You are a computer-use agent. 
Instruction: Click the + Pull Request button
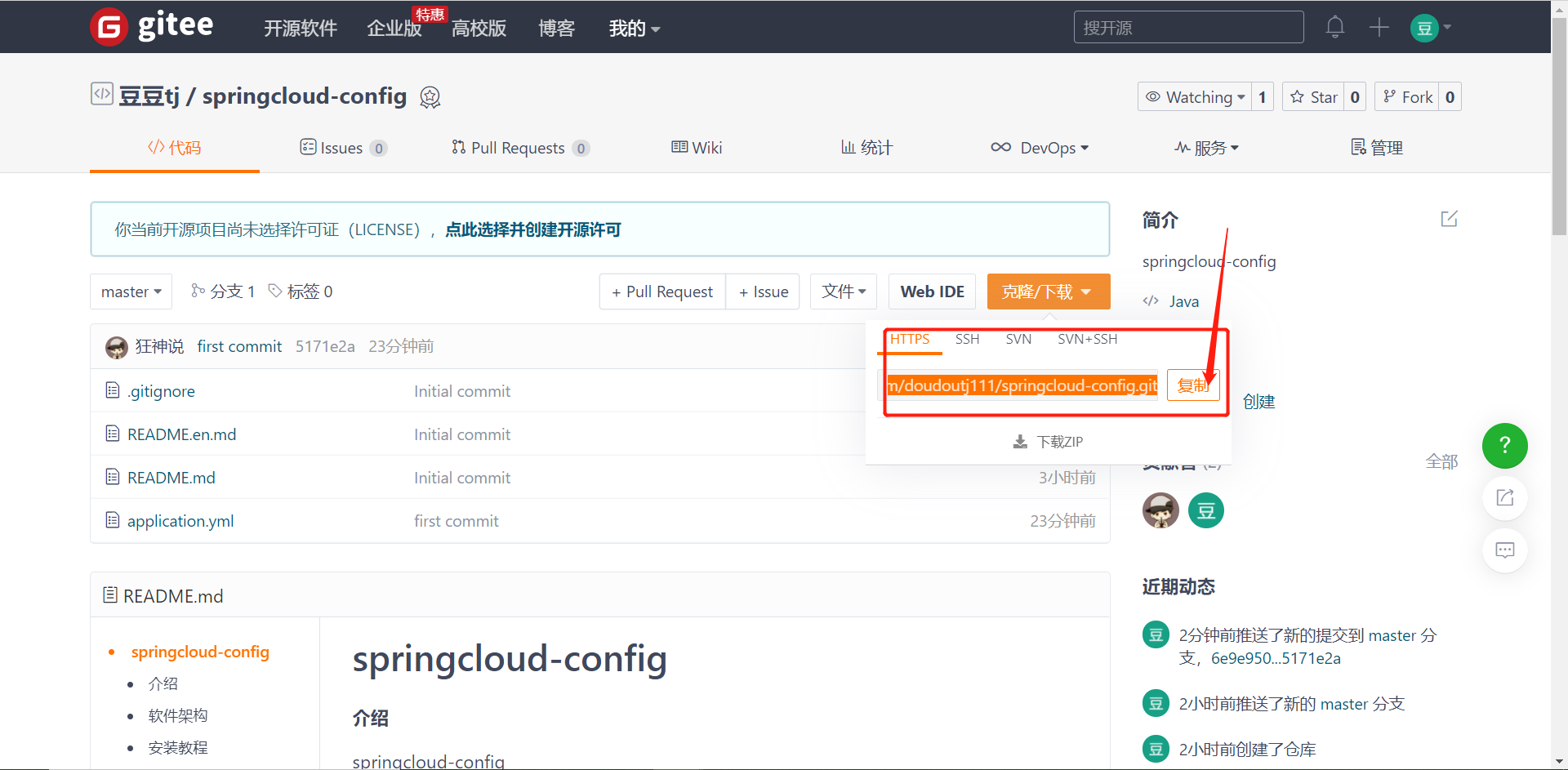(662, 292)
